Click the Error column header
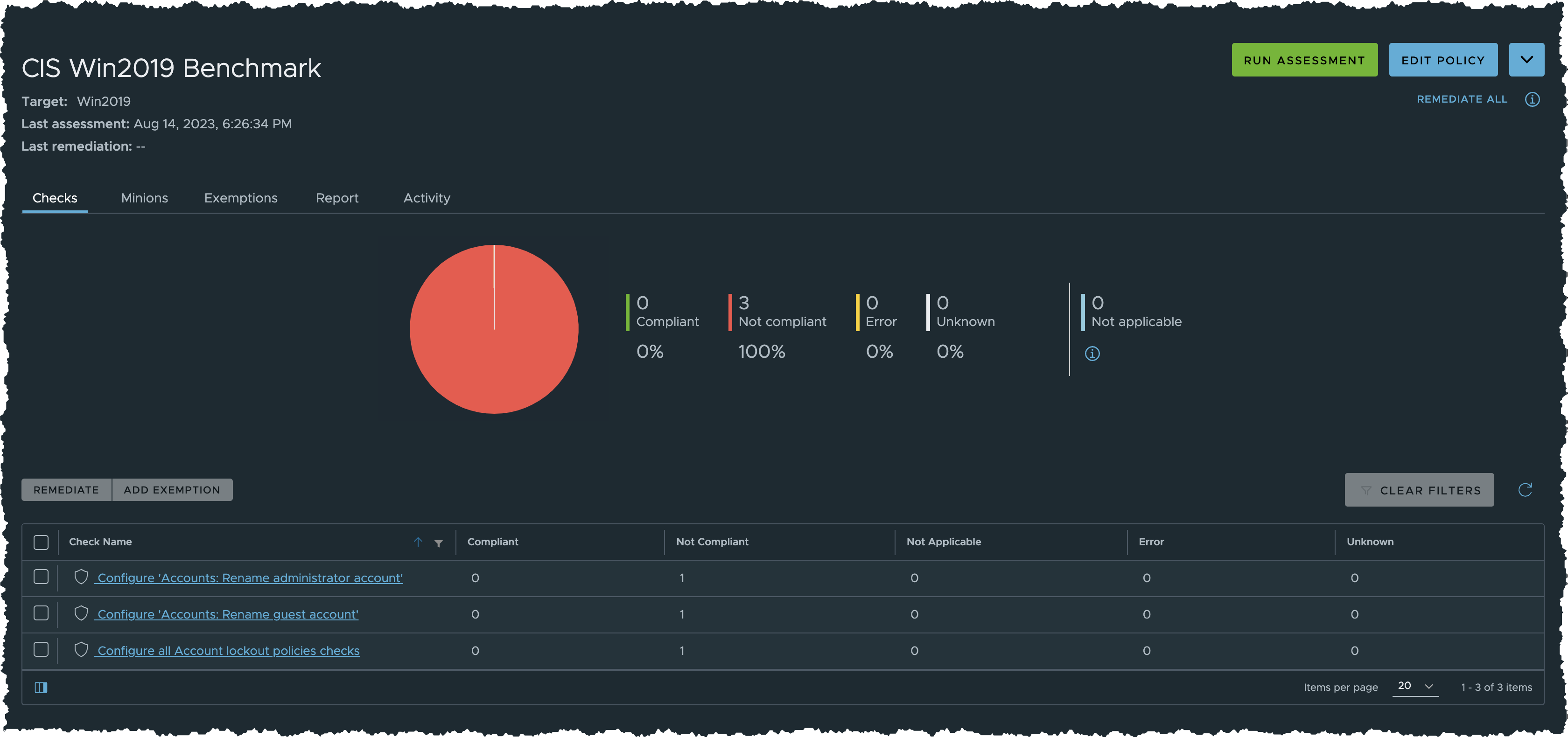 pos(1151,542)
